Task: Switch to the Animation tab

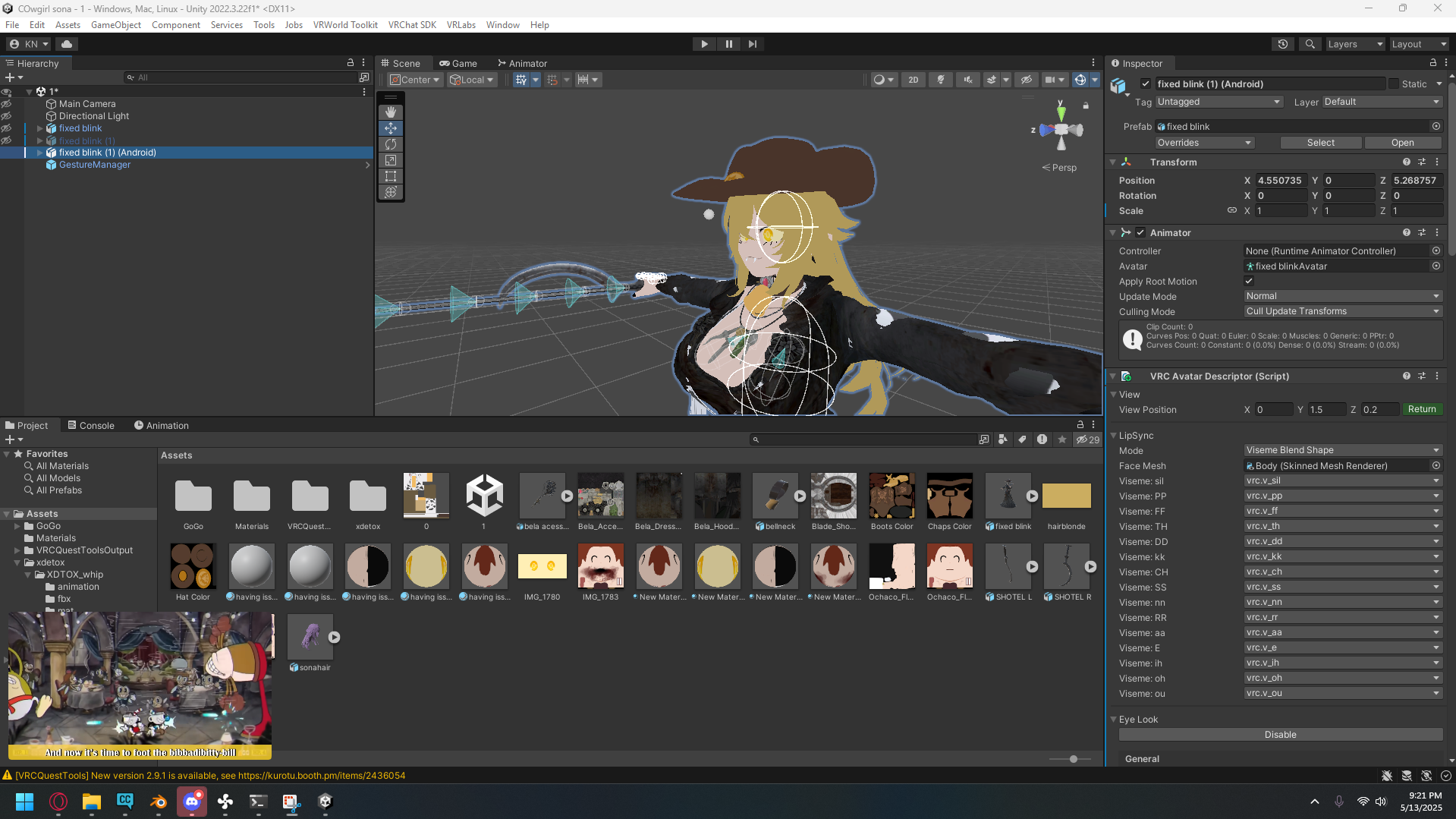Action: click(162, 426)
